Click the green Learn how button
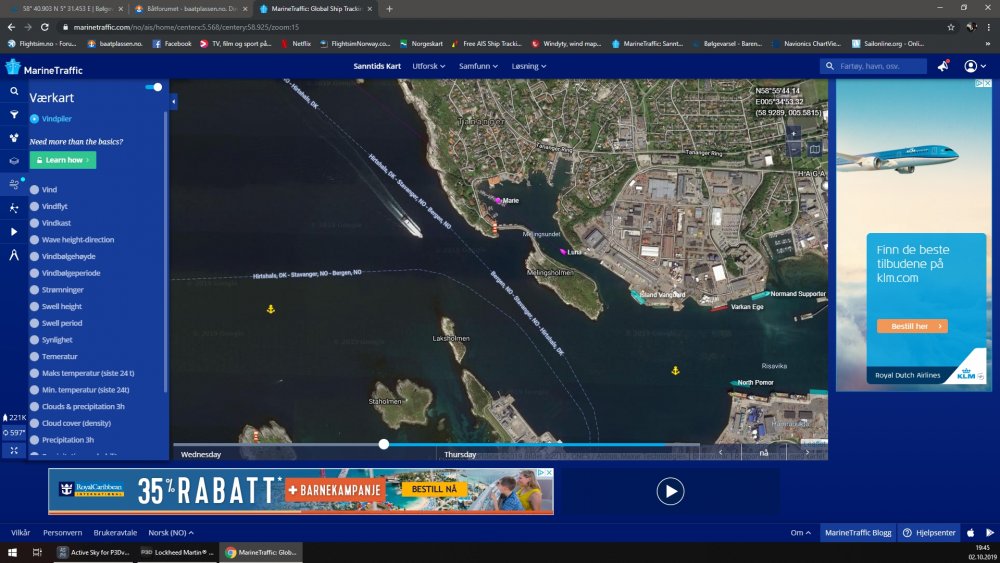This screenshot has height=563, width=1000. pos(62,160)
